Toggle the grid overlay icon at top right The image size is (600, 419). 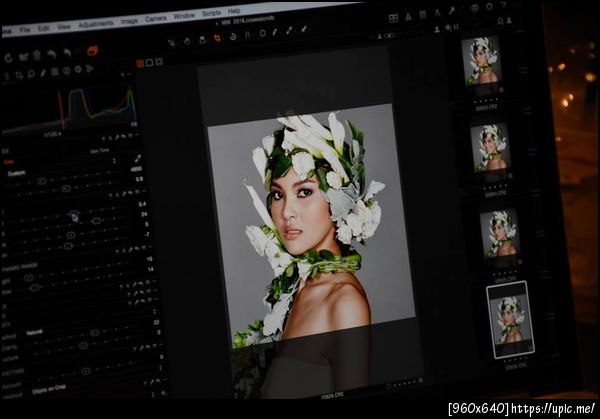[x=423, y=15]
